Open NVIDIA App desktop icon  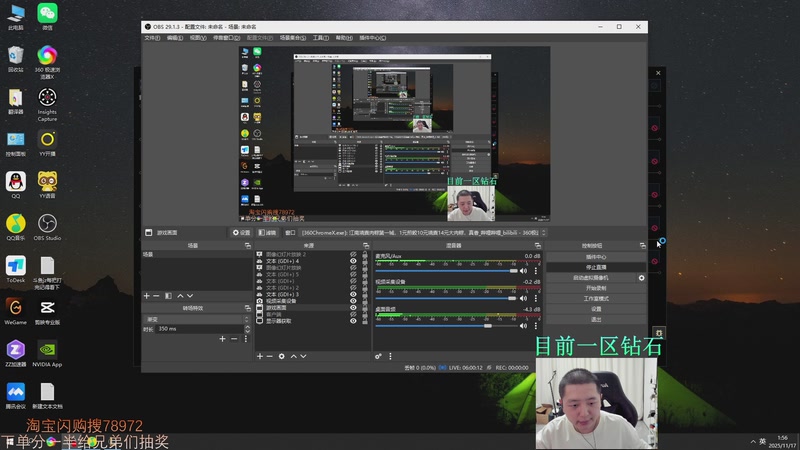click(47, 354)
